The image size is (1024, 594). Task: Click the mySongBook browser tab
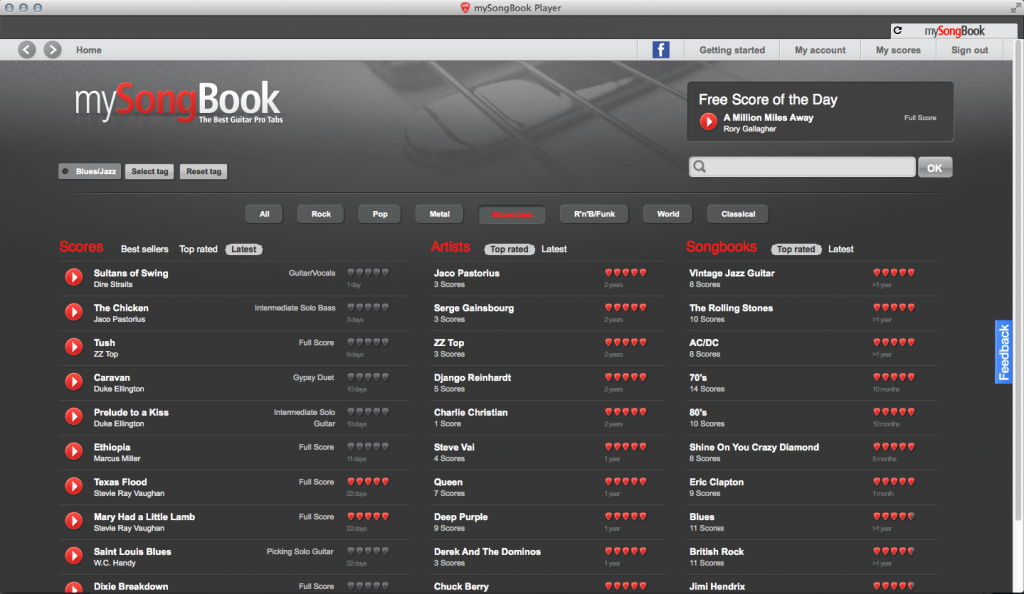click(x=953, y=31)
